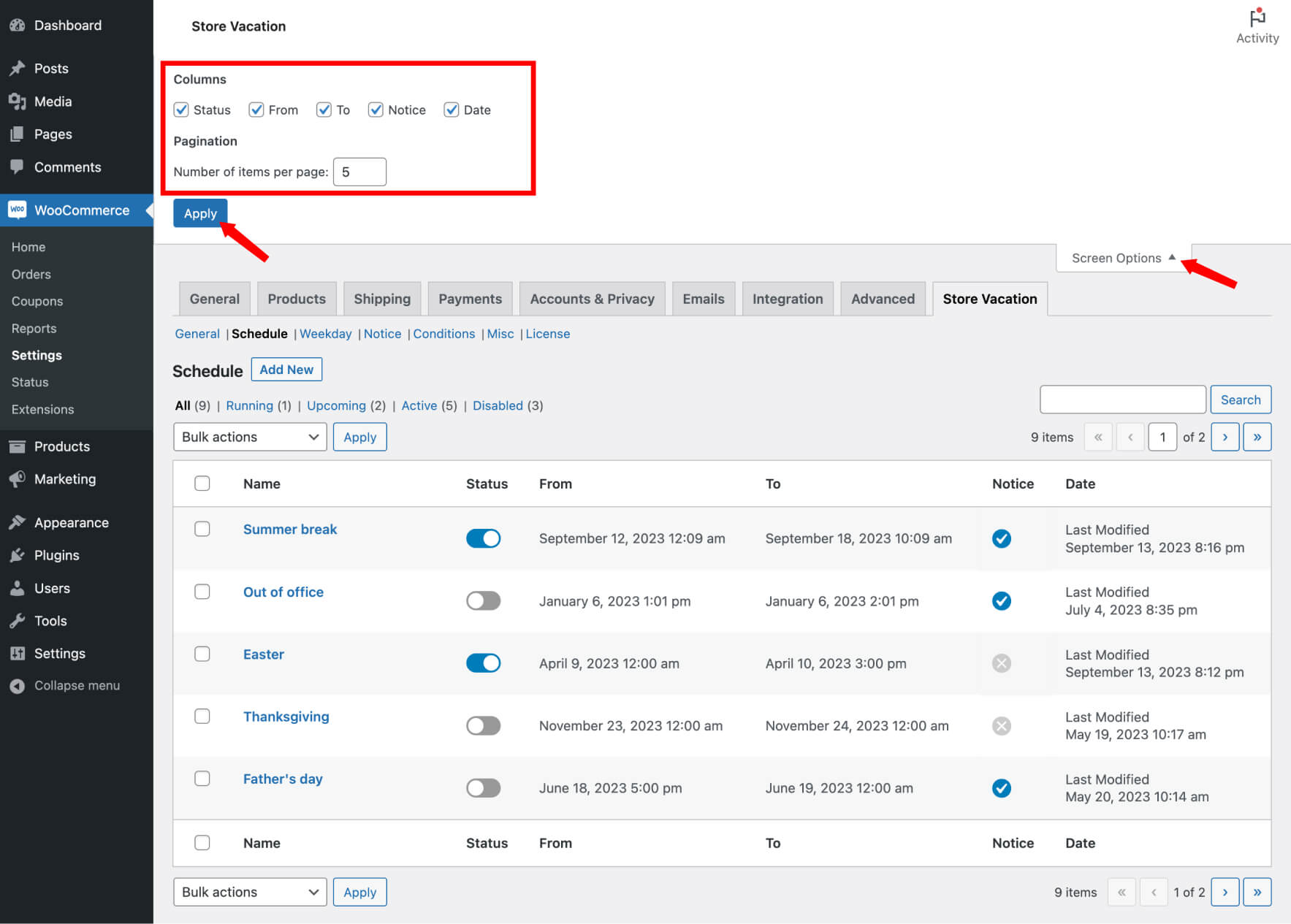Go to next page using top arrow

coord(1225,437)
